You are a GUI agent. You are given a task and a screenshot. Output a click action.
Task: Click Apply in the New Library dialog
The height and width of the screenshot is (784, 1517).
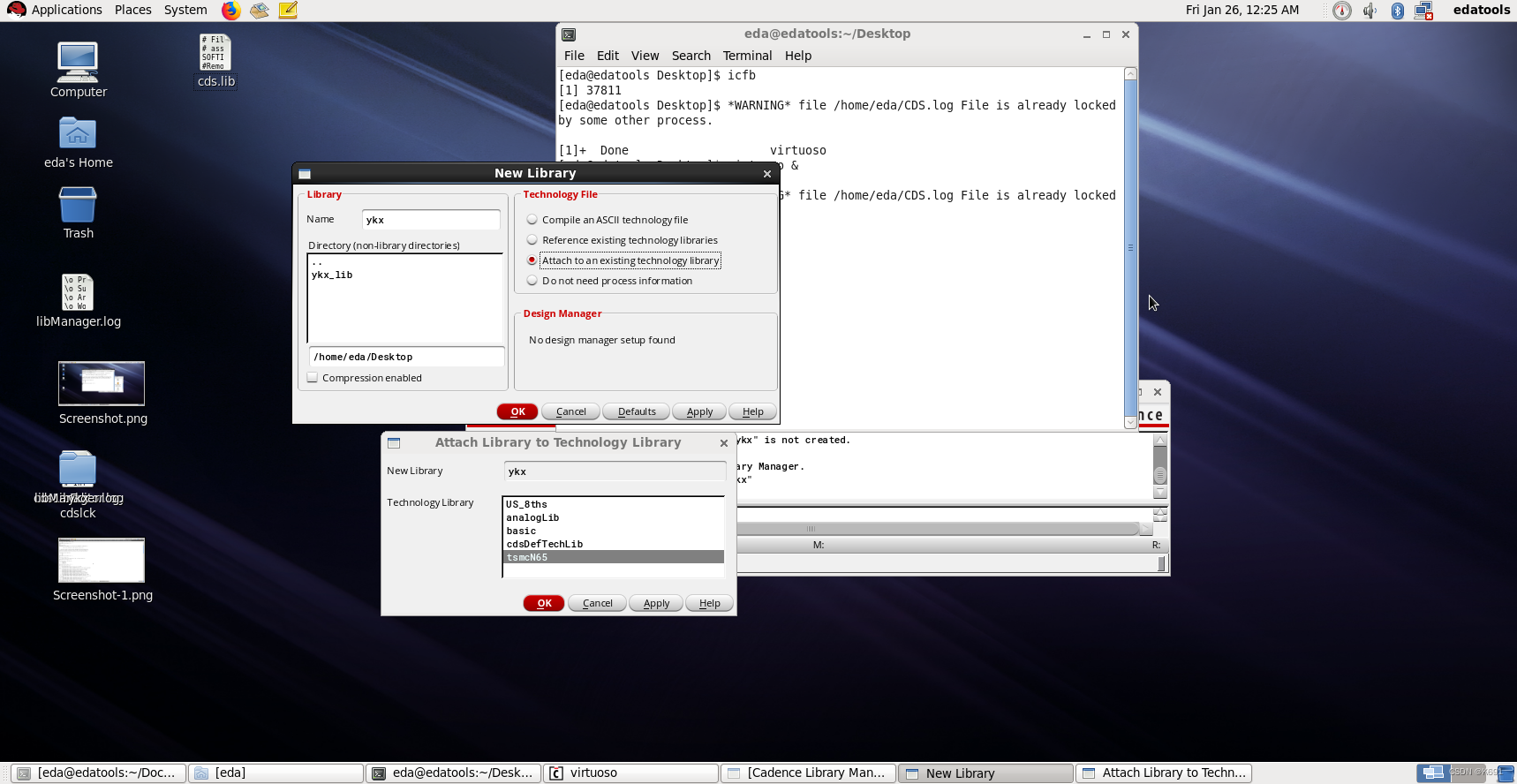(x=699, y=411)
